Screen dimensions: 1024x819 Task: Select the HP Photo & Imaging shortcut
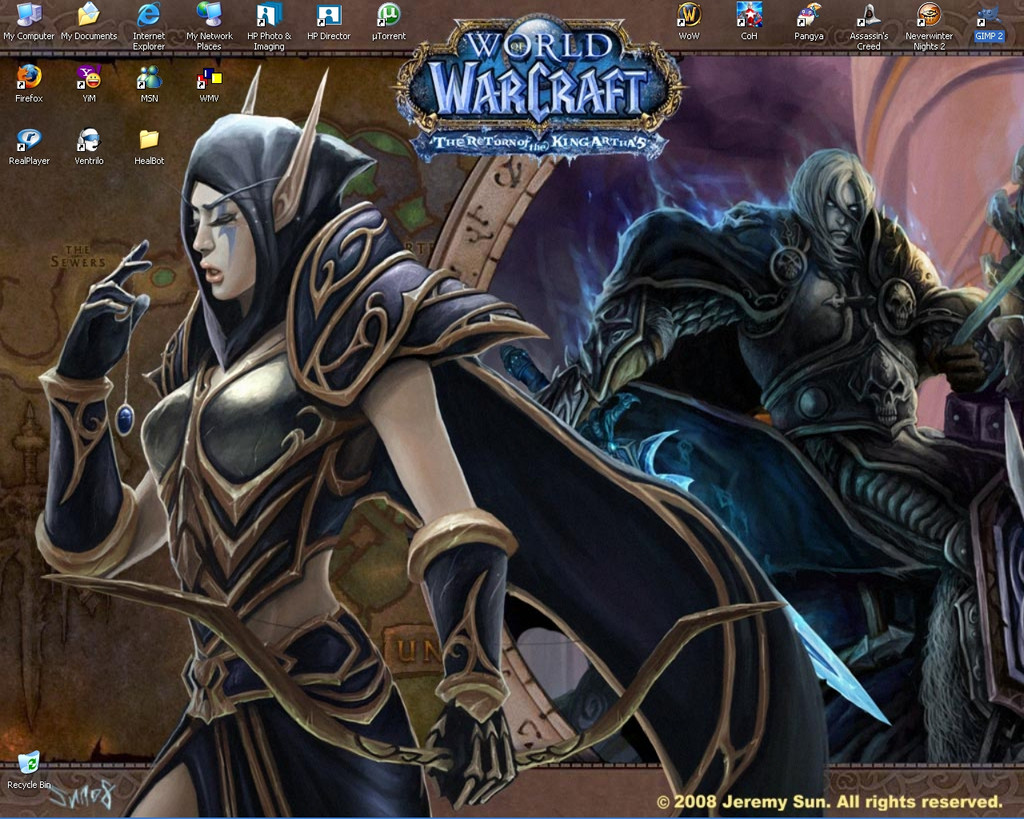pos(269,26)
